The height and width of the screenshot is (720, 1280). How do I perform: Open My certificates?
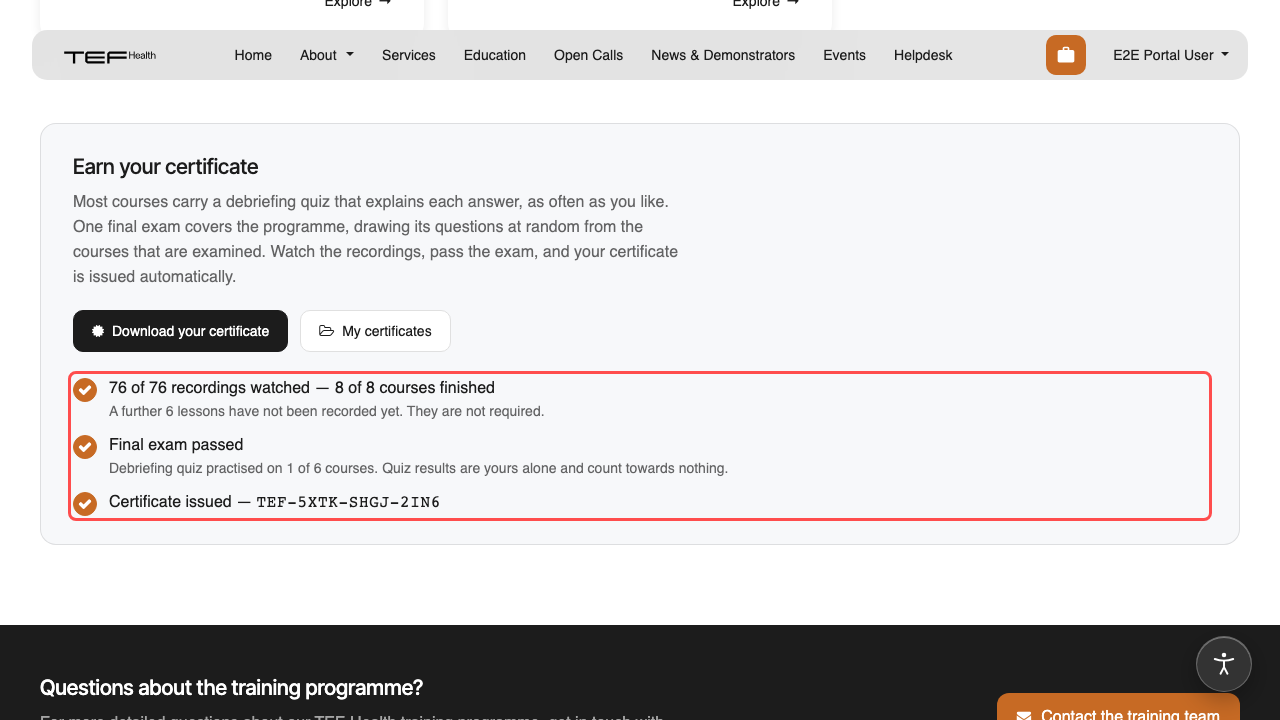[x=375, y=331]
